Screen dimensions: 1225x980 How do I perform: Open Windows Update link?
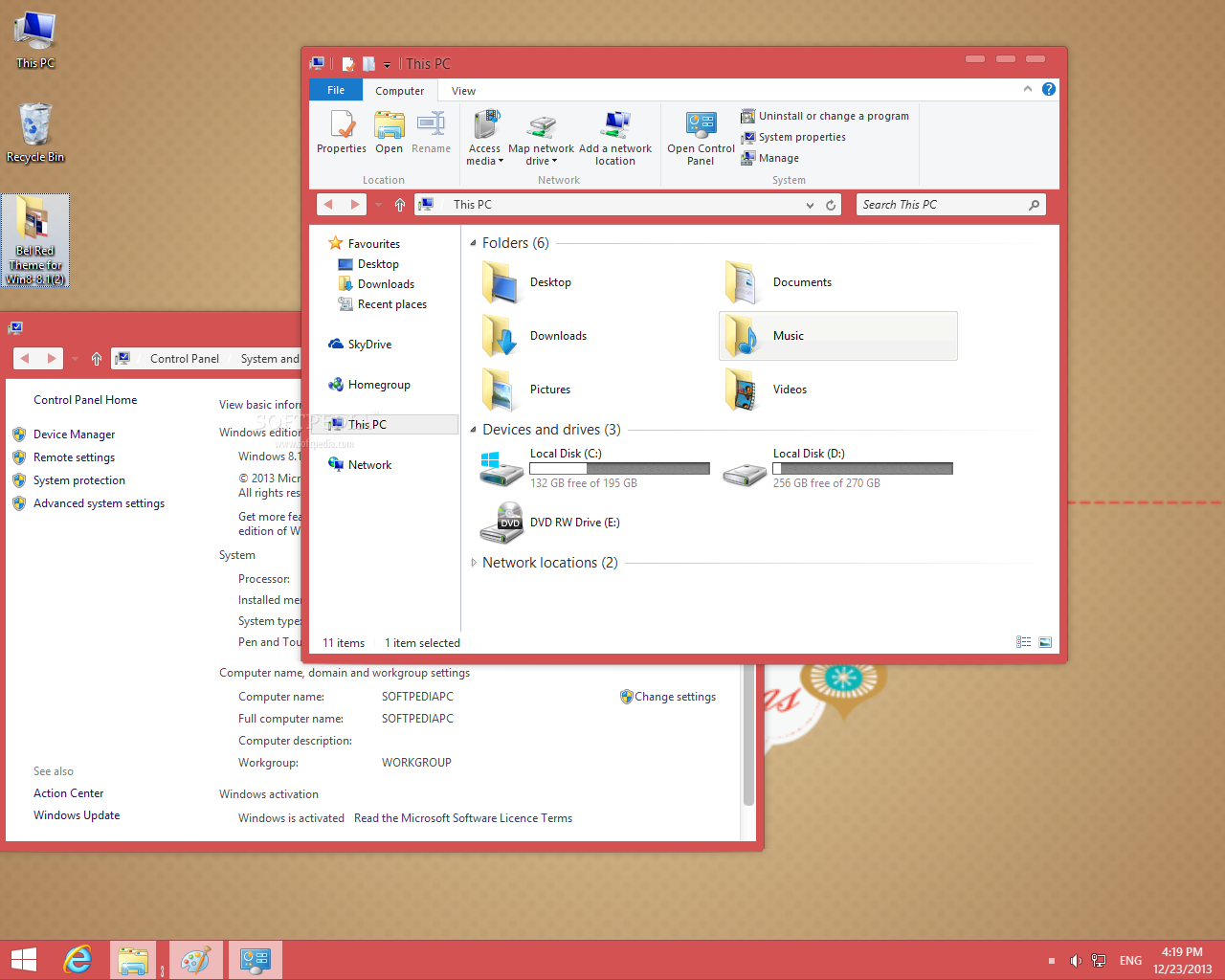pyautogui.click(x=77, y=815)
